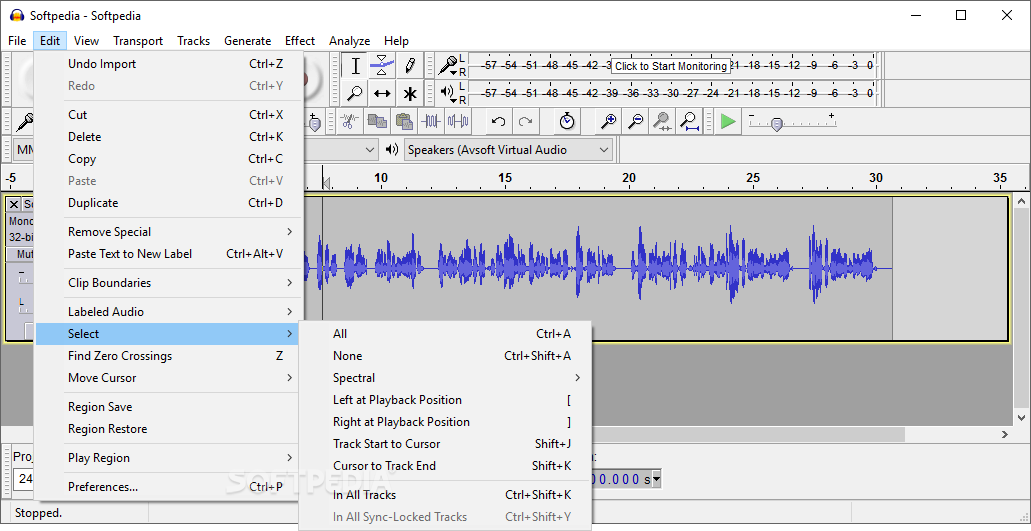Screen dimensions: 1031x531
Task: Click the Silence audio selection icon
Action: pyautogui.click(x=458, y=121)
